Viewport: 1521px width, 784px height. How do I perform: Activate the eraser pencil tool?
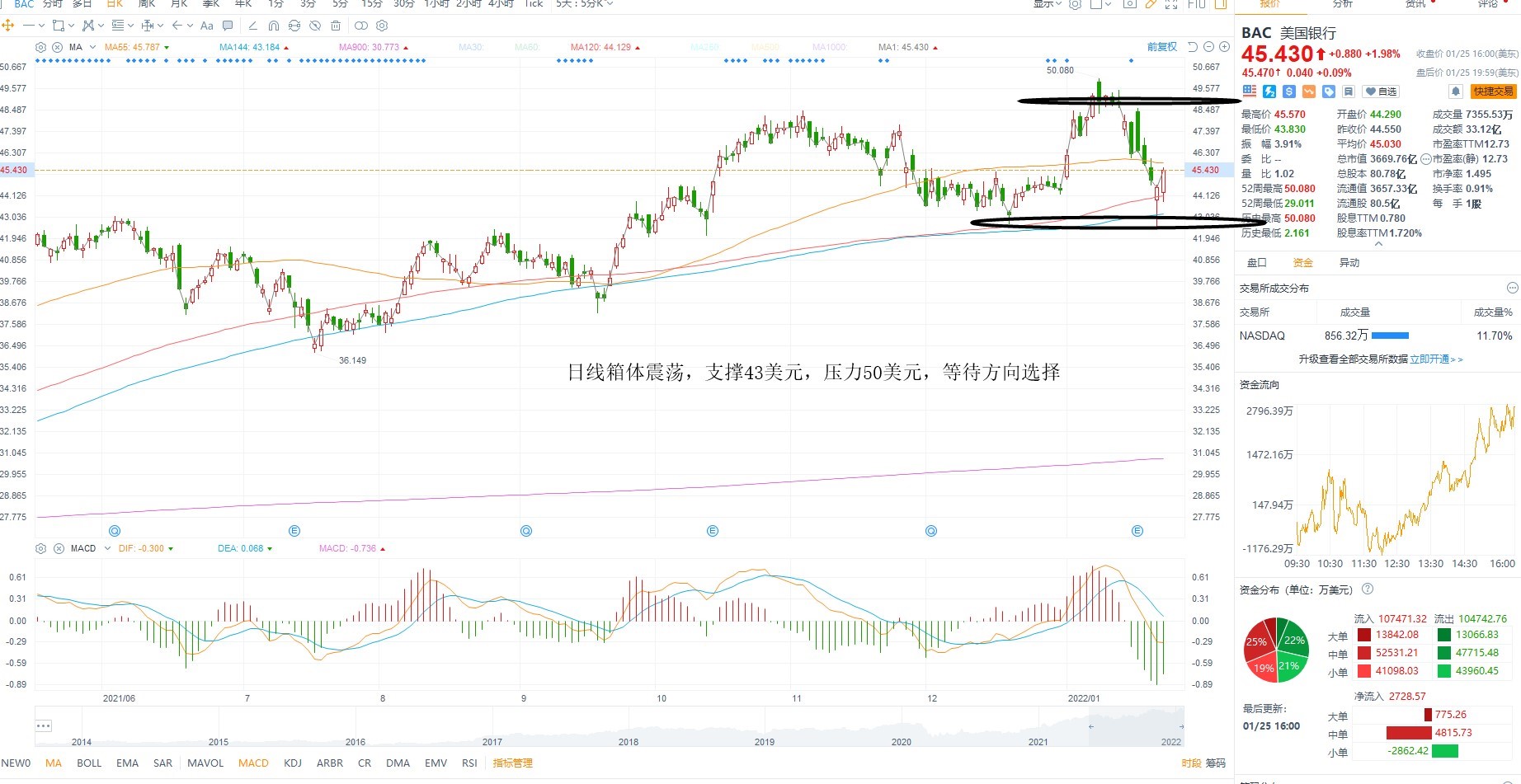click(252, 26)
